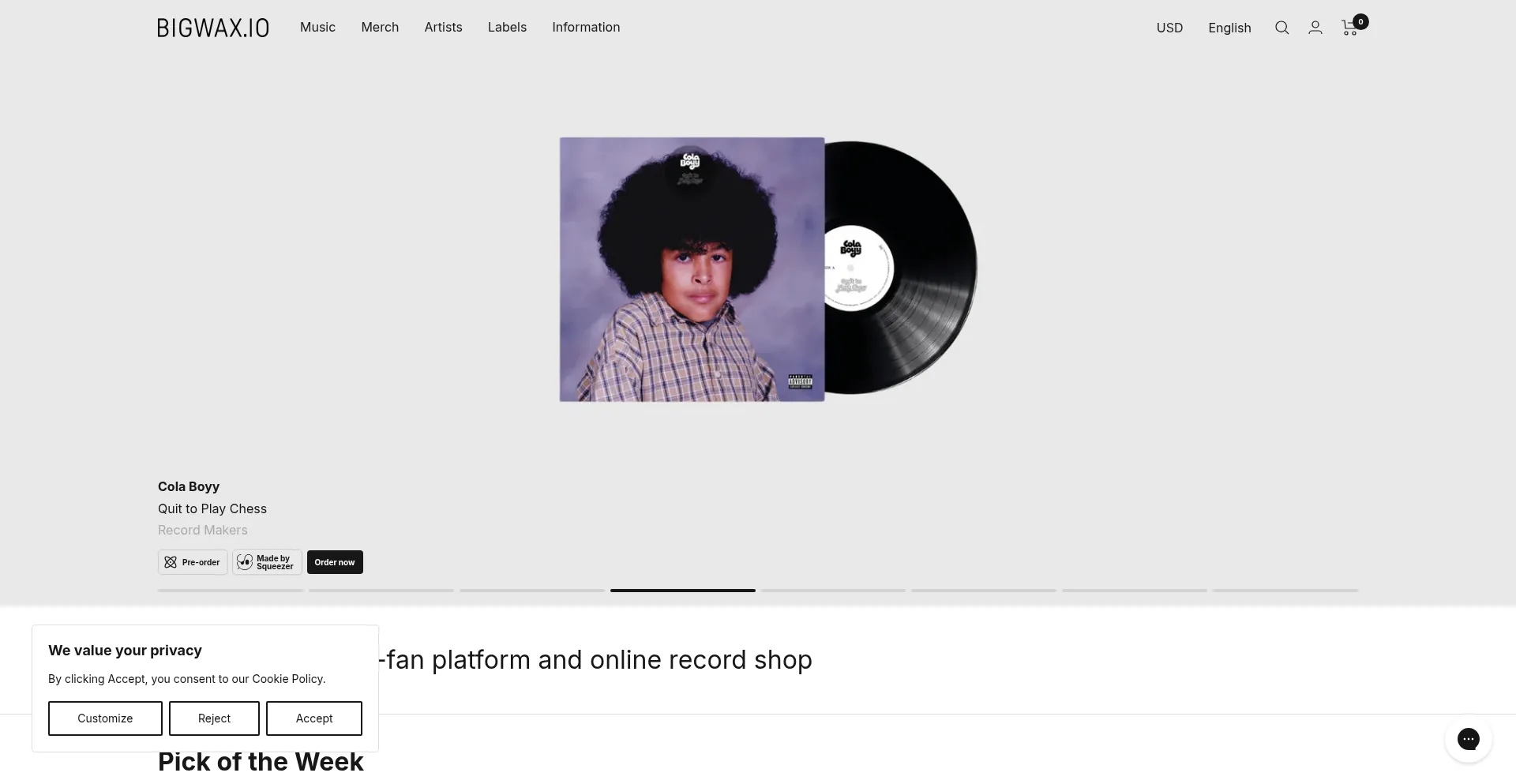Click the Pre-order badge
Viewport: 1516px width, 784px height.
tap(193, 562)
